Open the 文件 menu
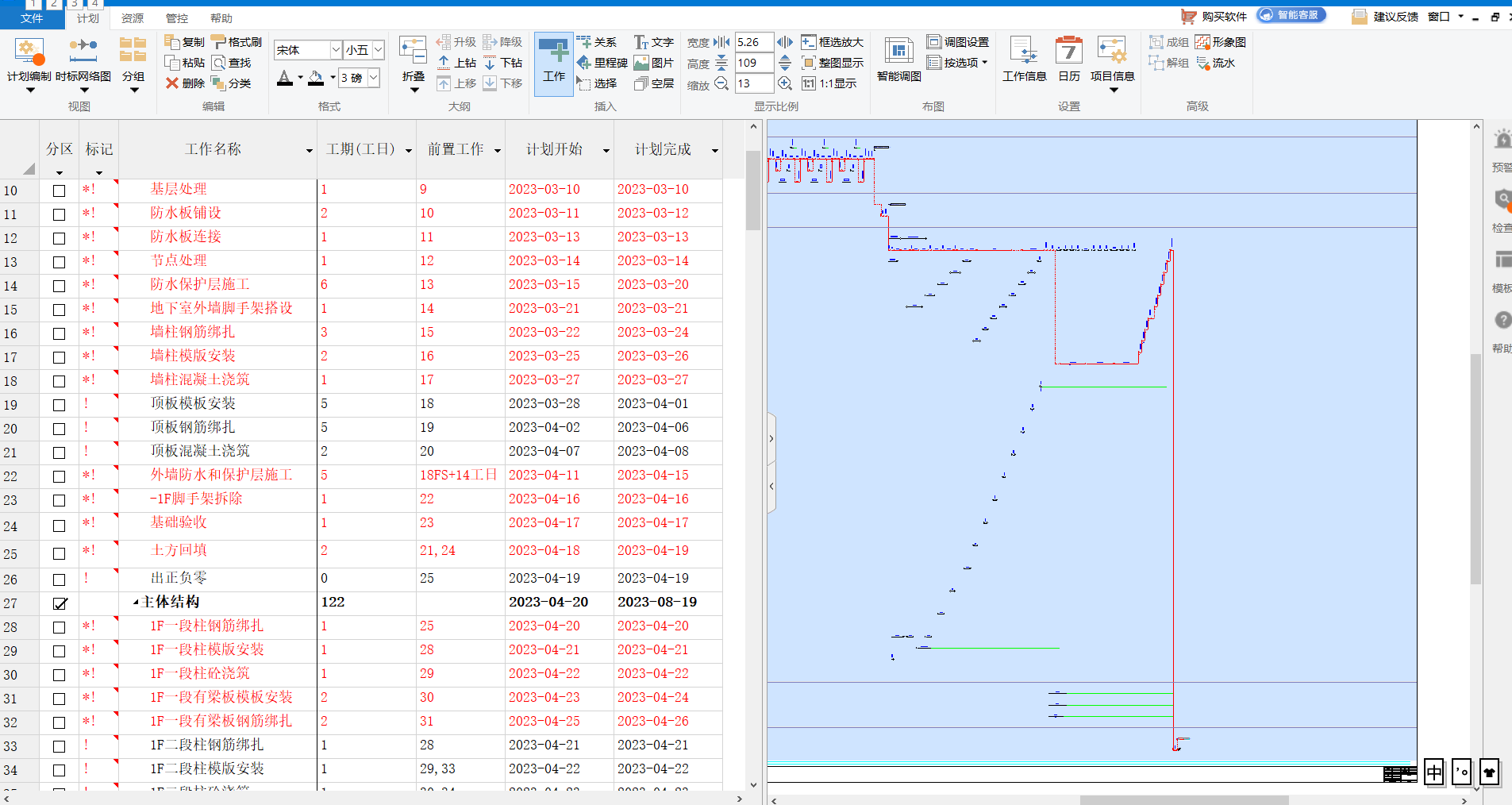 coord(32,18)
